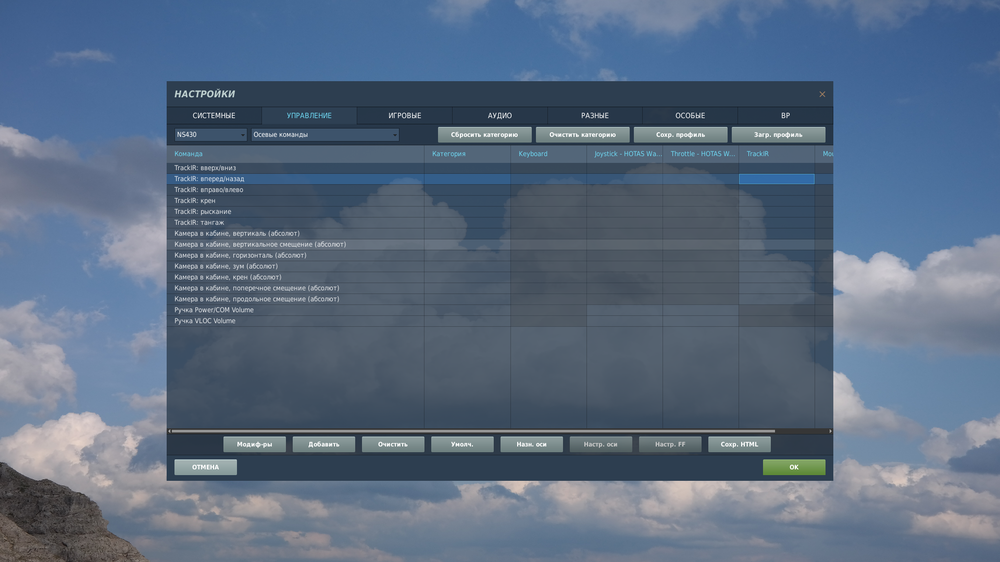Switch to the СИСТЕМНЫЕ tab
Viewport: 1000px width, 562px height.
pyautogui.click(x=214, y=115)
